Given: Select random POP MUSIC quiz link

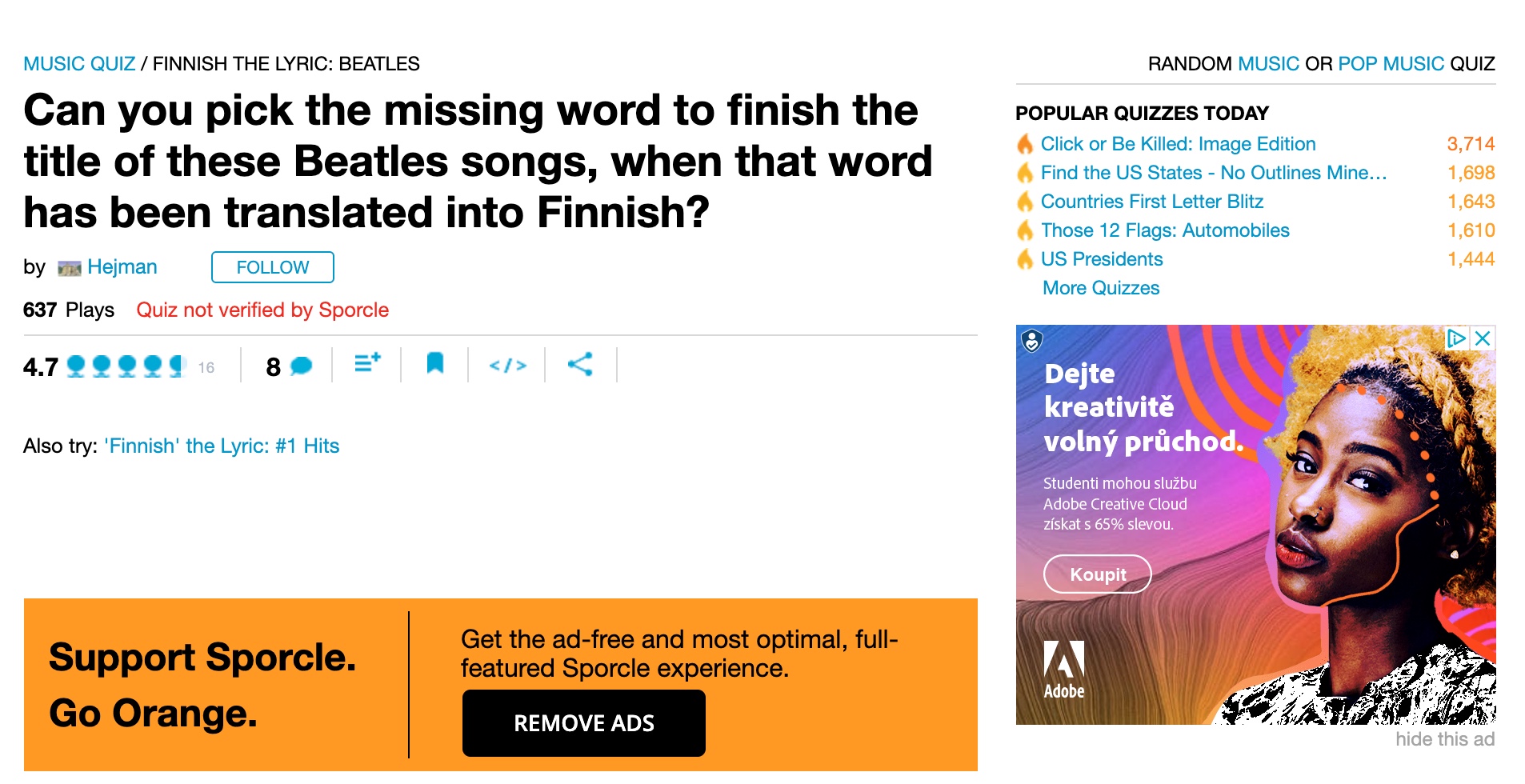Looking at the screenshot, I should [1391, 64].
